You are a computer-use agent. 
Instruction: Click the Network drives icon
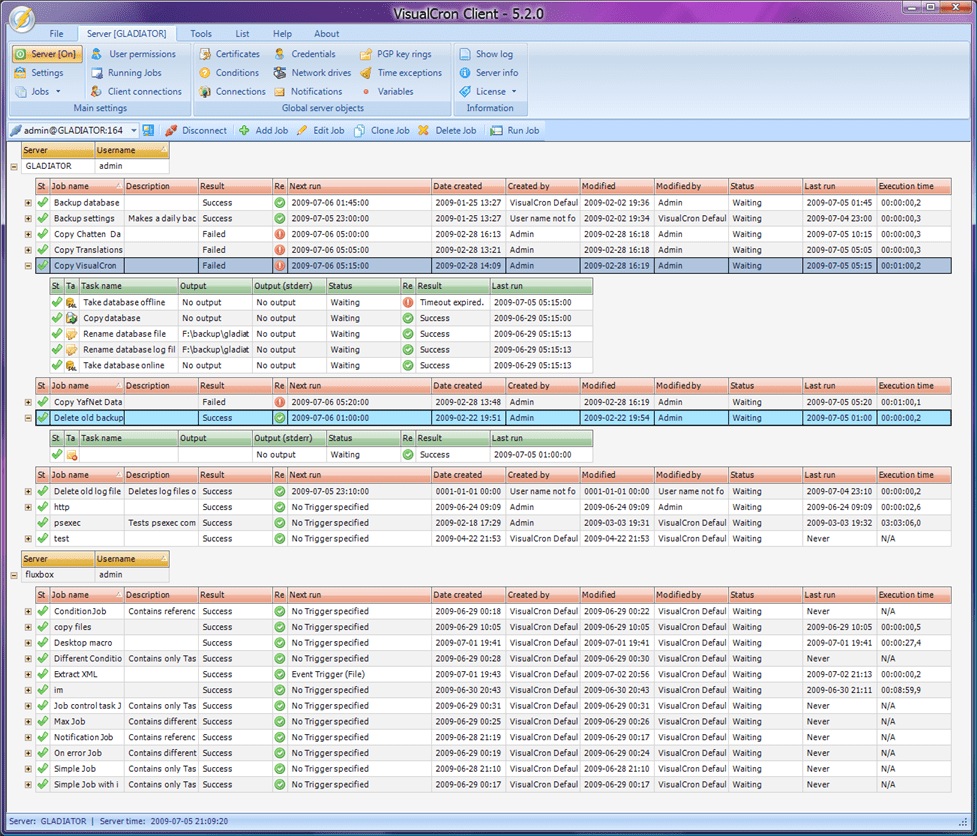coord(280,73)
